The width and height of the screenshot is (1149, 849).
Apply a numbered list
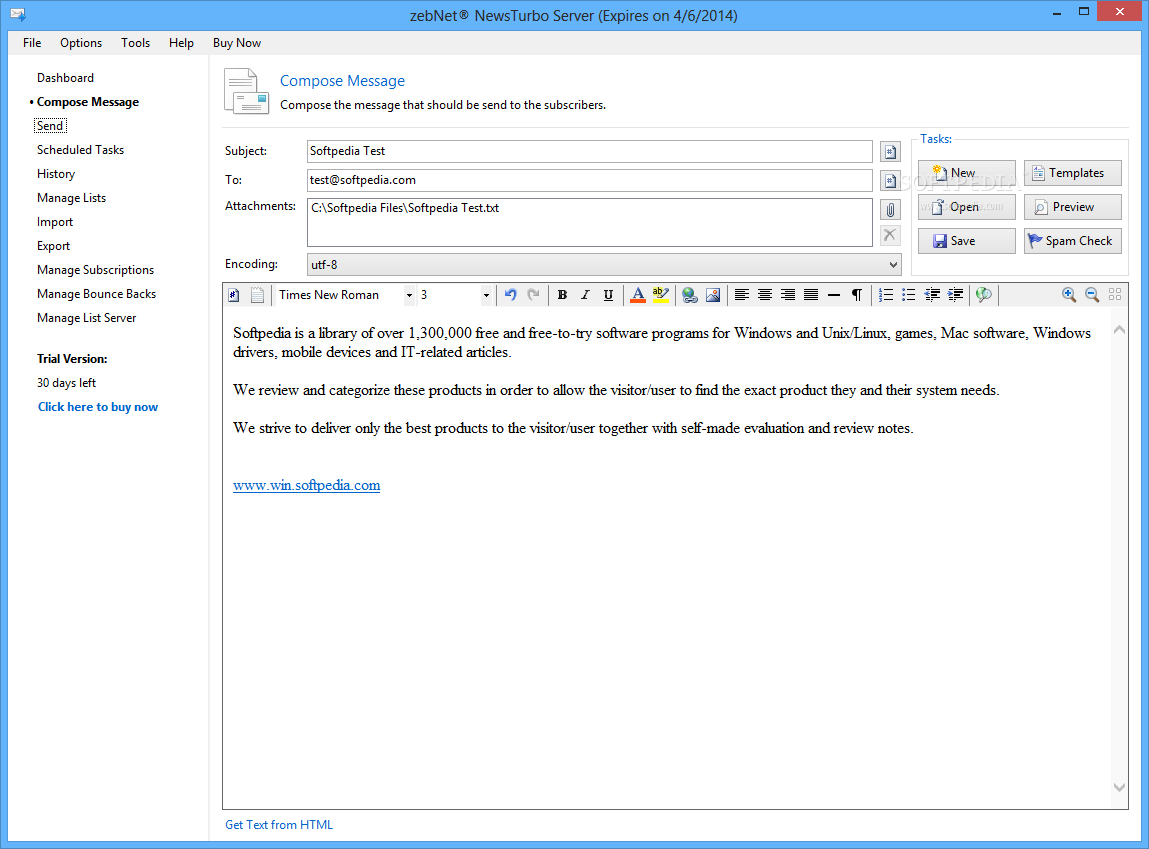pos(886,295)
